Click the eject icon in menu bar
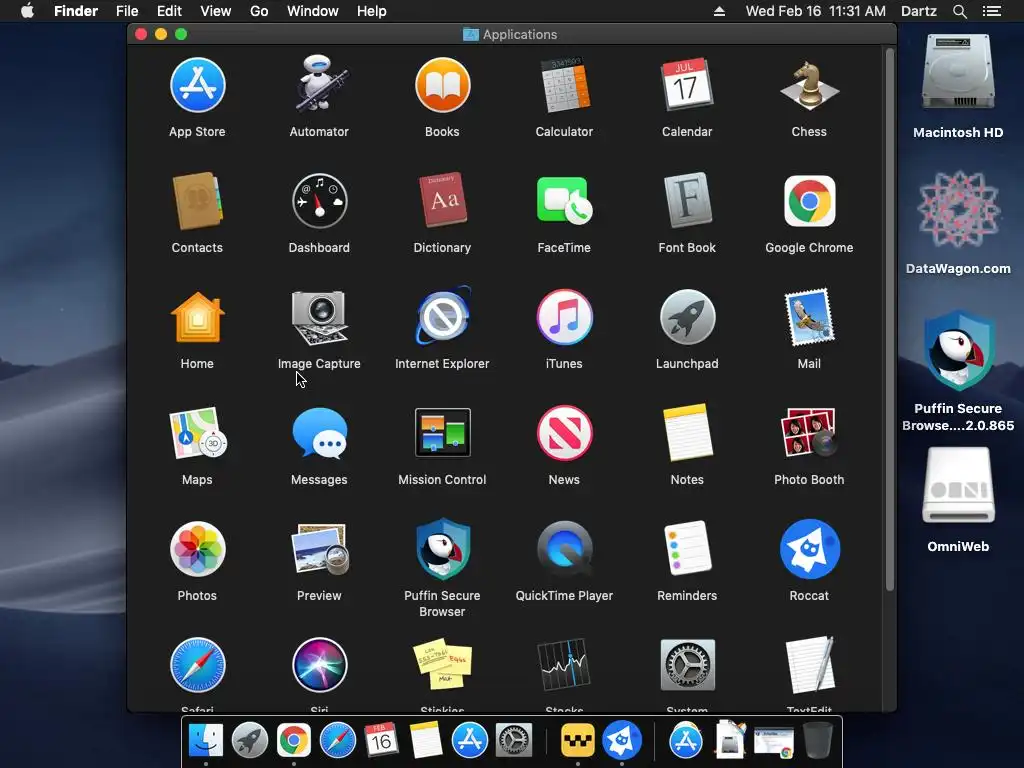1024x768 pixels. (x=719, y=11)
